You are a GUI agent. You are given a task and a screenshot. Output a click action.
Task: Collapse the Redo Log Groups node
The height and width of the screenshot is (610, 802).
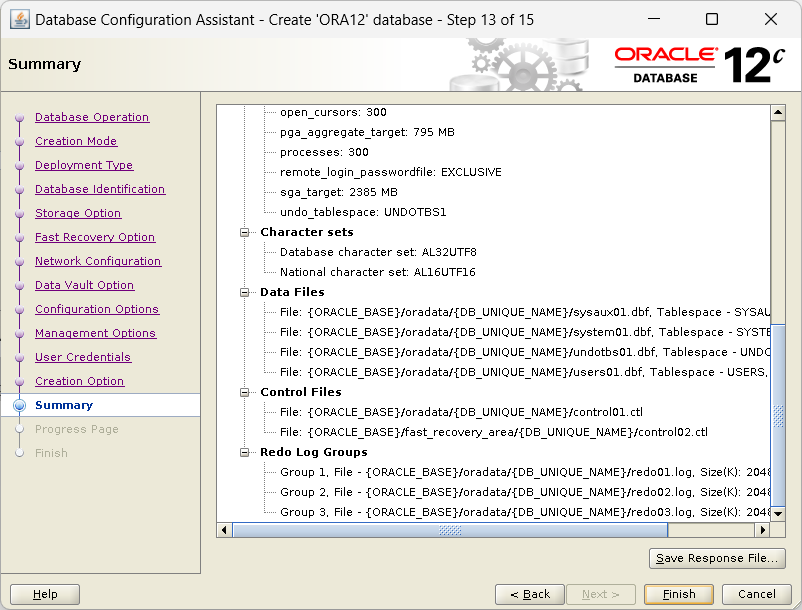(244, 453)
